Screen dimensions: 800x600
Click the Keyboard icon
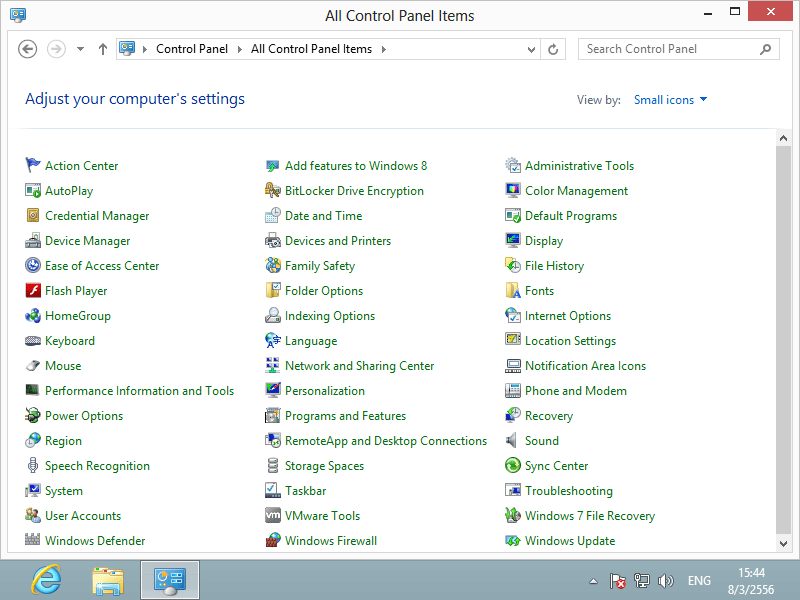tap(33, 340)
